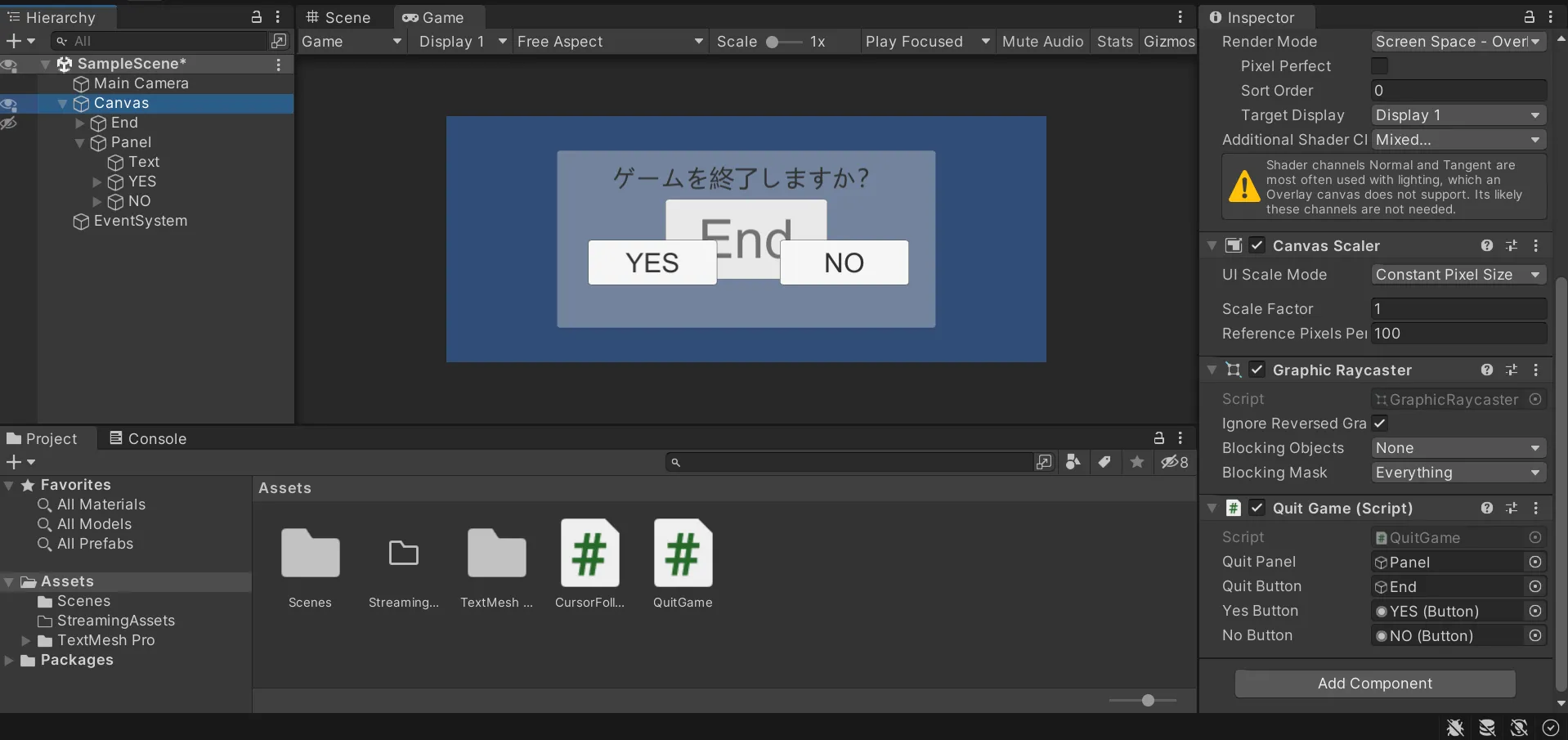
Task: Open Blocking Mask dropdown
Action: tap(1458, 473)
